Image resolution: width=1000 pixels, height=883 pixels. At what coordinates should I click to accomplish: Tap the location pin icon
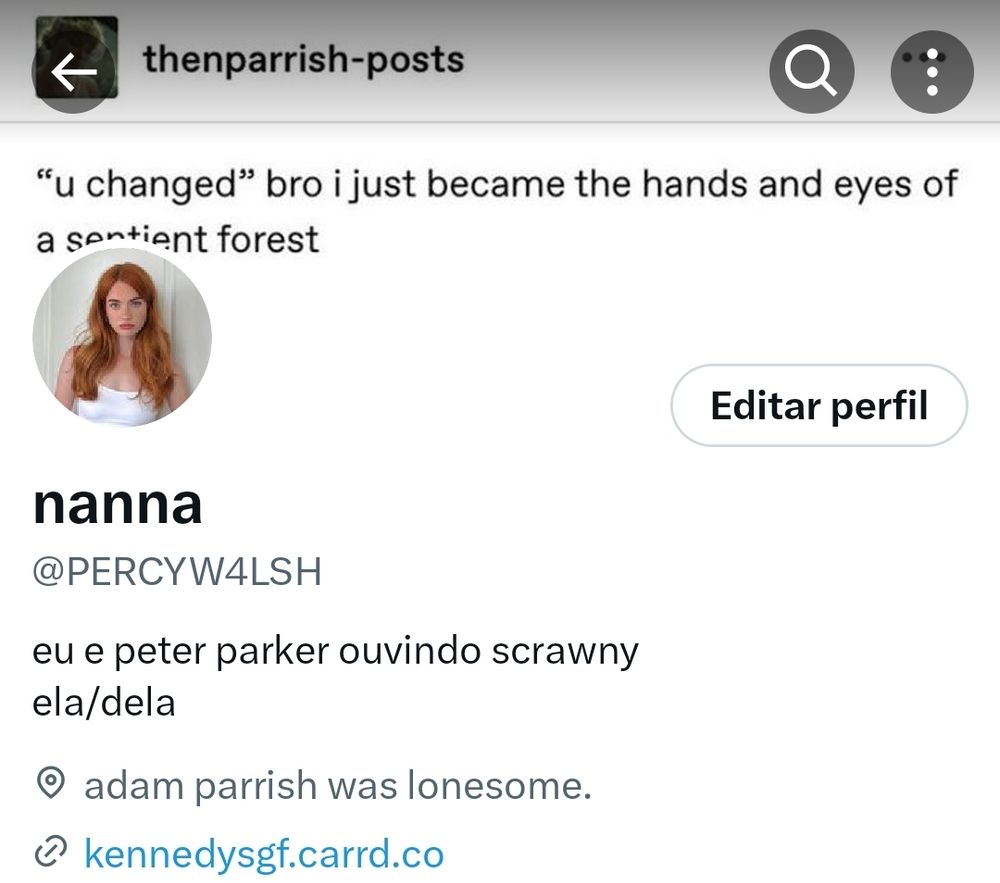tap(50, 783)
